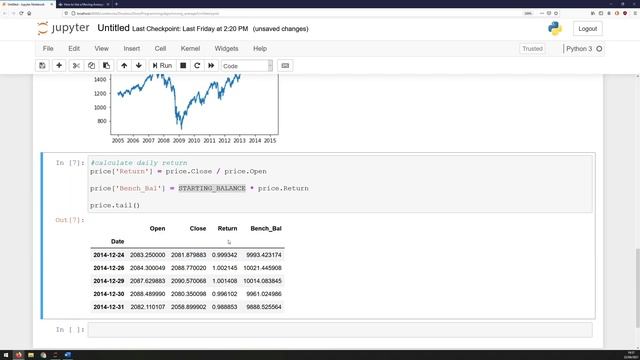The image size is (640, 360).
Task: Click the 0.988853 Return value
Action: pyautogui.click(x=224, y=307)
